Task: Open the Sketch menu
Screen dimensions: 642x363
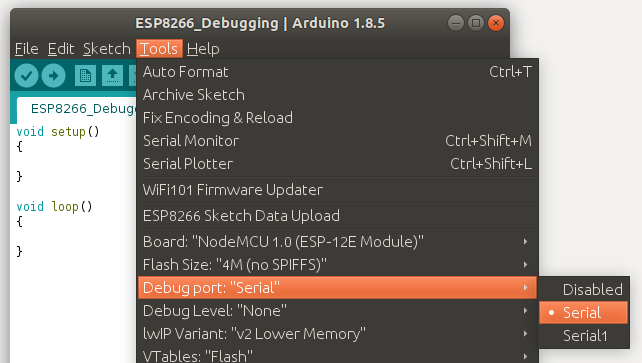Action: [x=107, y=49]
